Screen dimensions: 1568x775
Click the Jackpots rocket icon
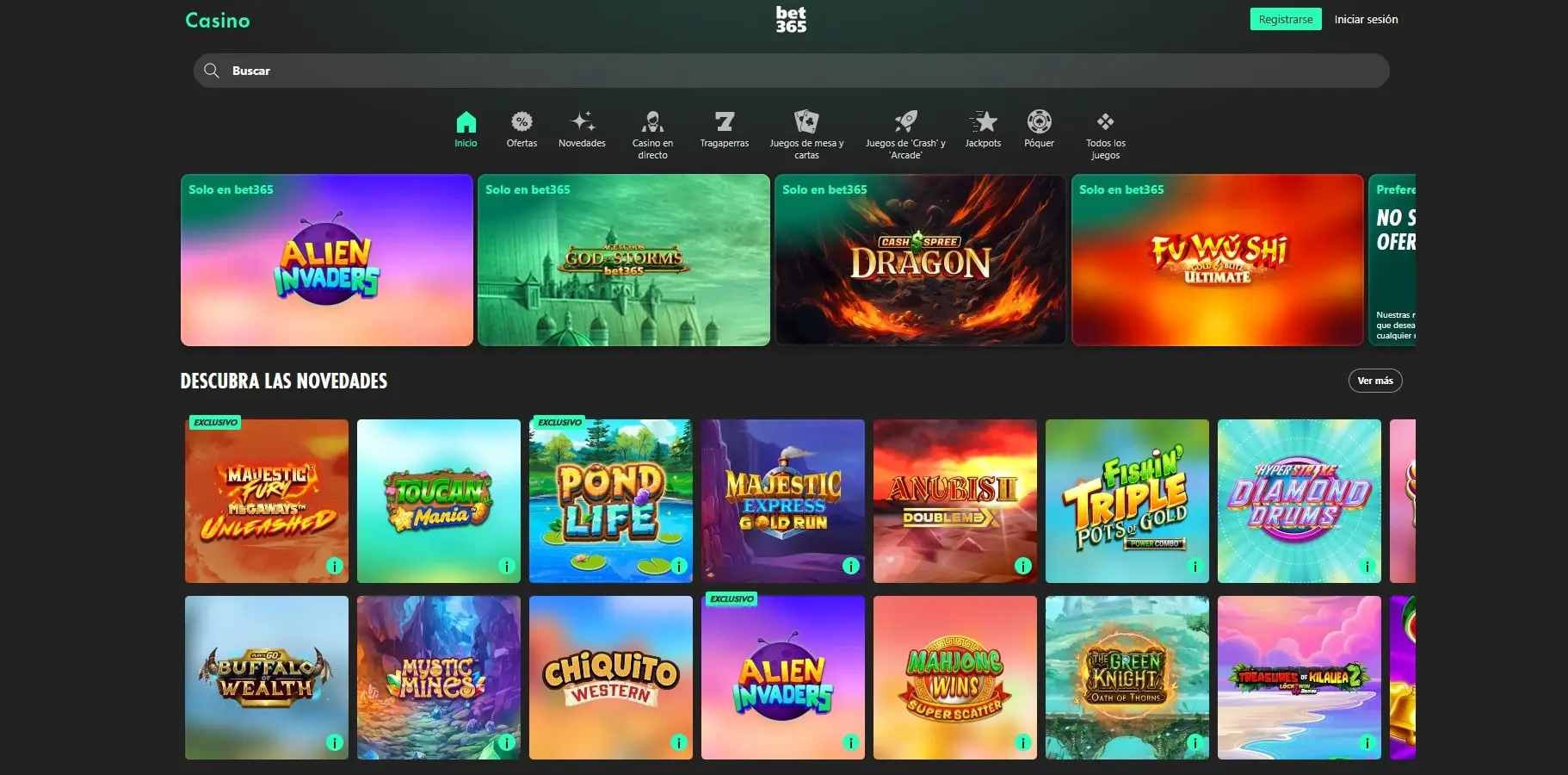click(x=982, y=121)
